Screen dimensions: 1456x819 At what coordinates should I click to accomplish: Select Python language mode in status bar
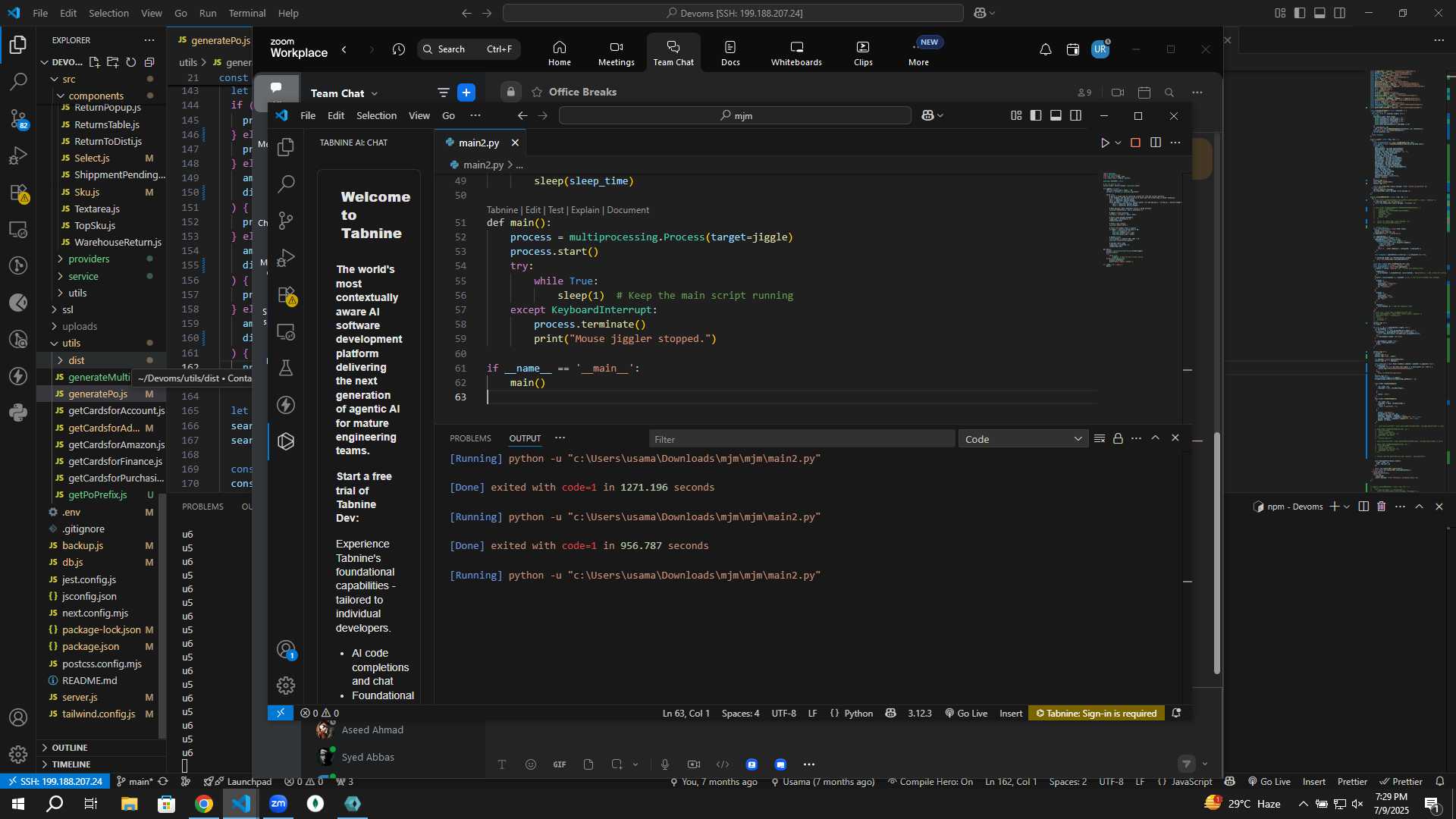[858, 714]
